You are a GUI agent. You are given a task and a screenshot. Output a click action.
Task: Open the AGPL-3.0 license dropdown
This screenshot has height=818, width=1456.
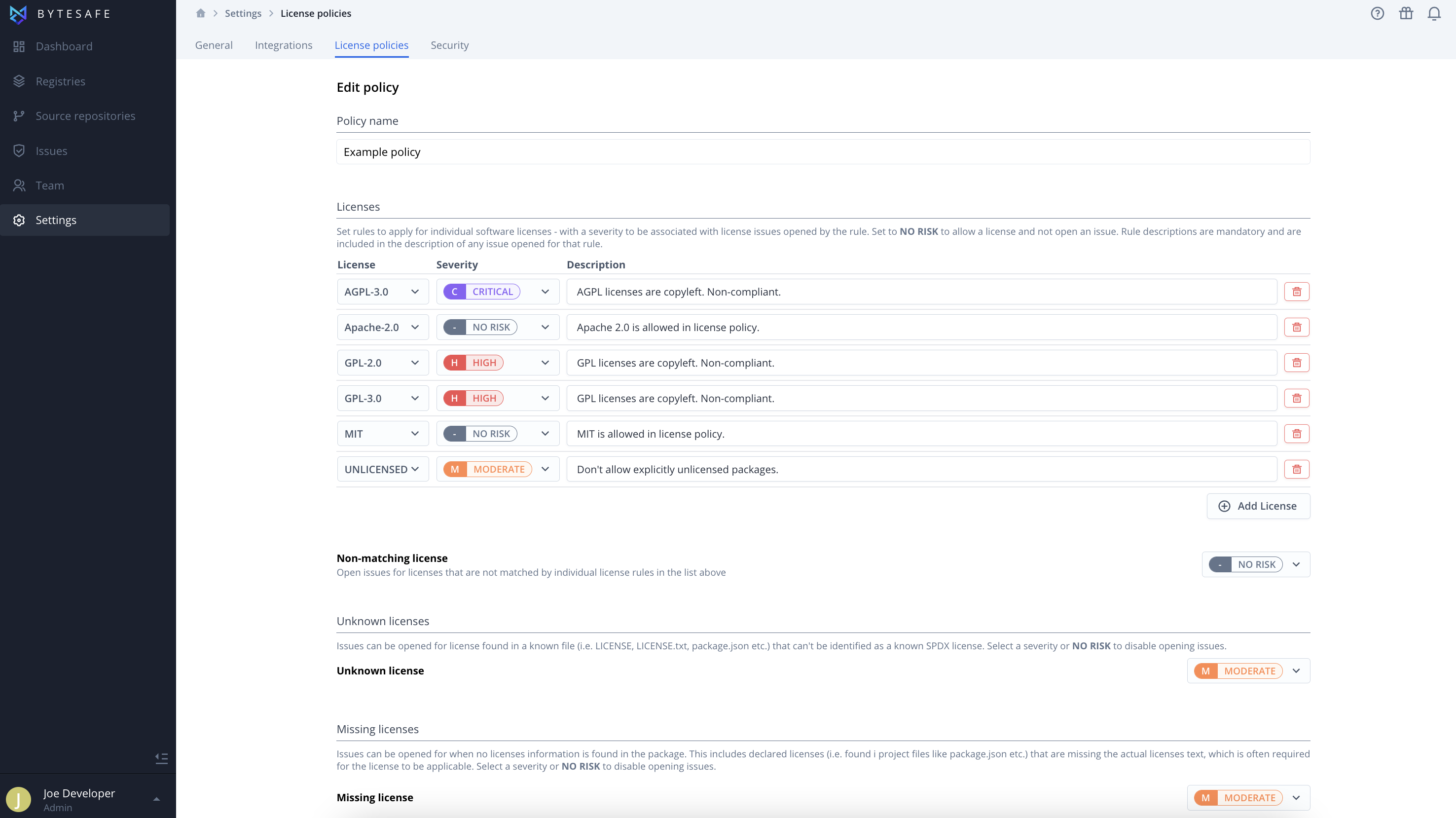click(383, 292)
